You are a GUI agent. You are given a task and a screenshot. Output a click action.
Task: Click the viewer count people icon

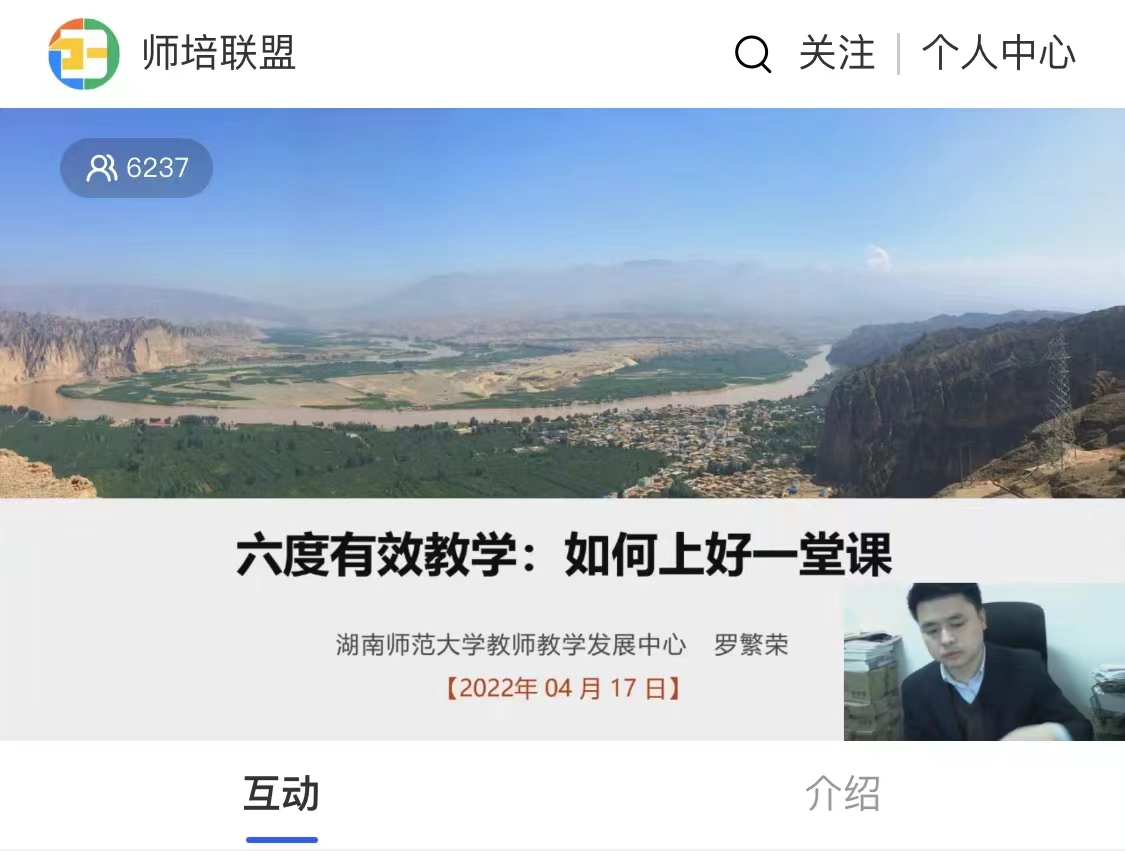(x=101, y=168)
